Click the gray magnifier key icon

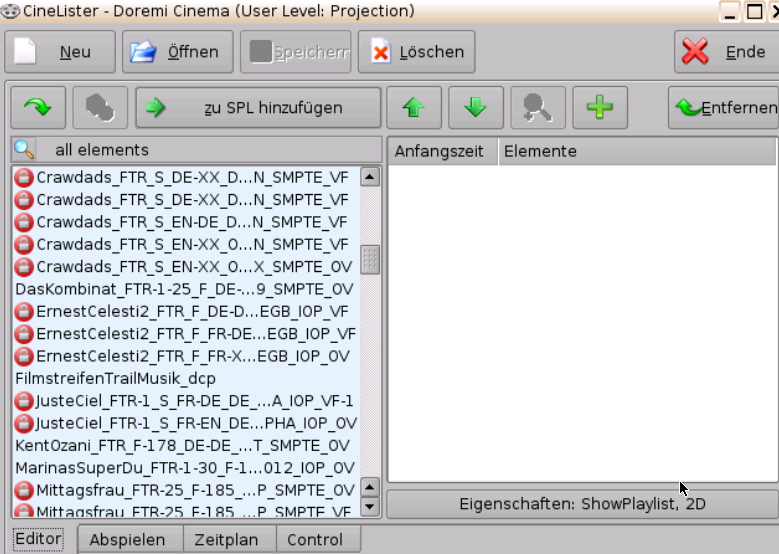(537, 108)
